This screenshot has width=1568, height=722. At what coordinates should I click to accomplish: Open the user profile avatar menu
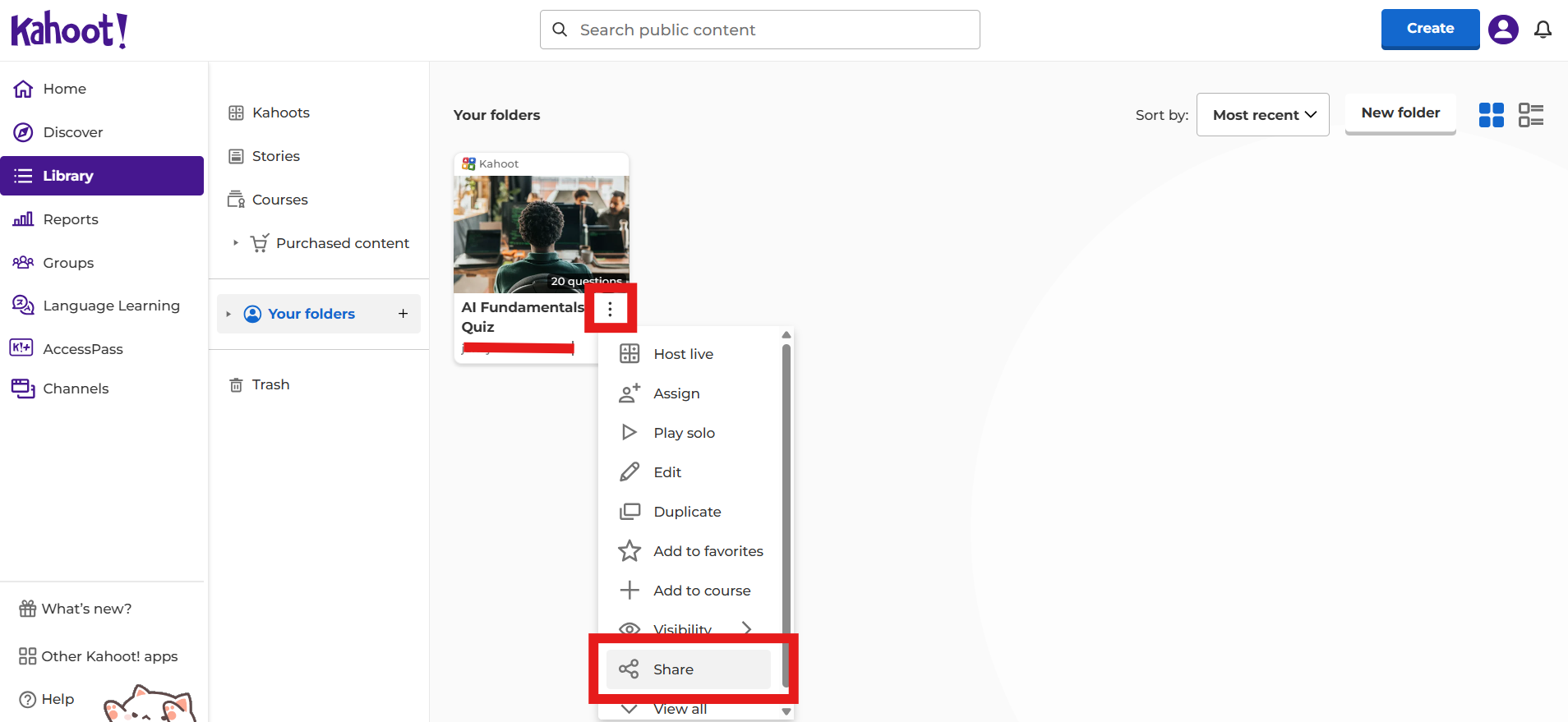[x=1503, y=30]
